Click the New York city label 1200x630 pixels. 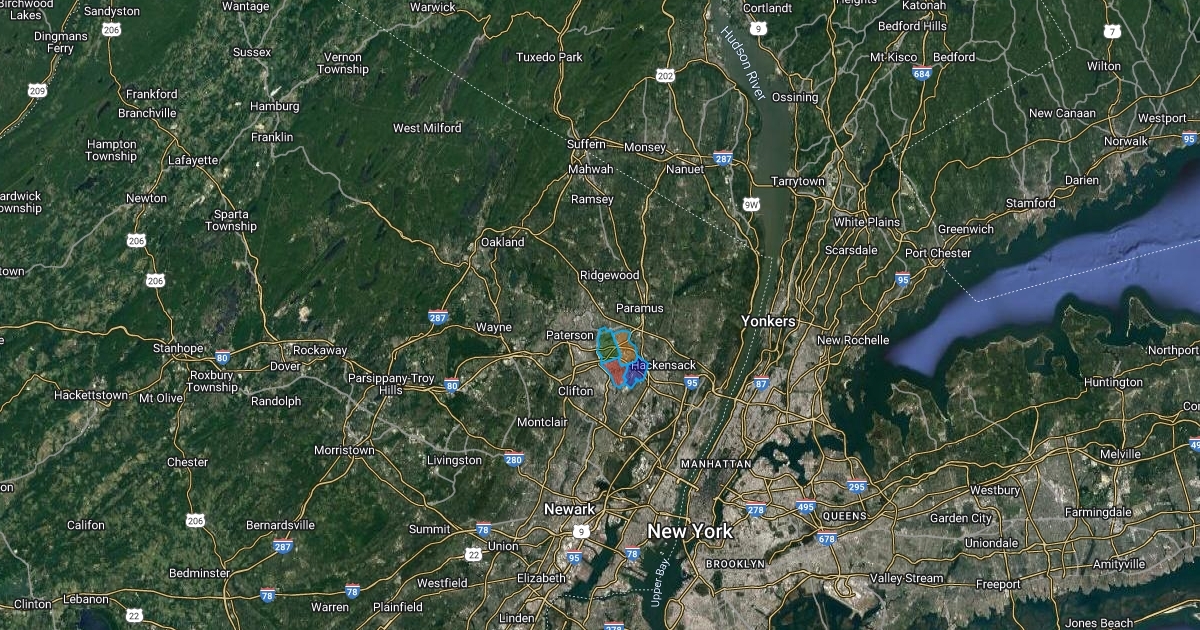click(690, 531)
